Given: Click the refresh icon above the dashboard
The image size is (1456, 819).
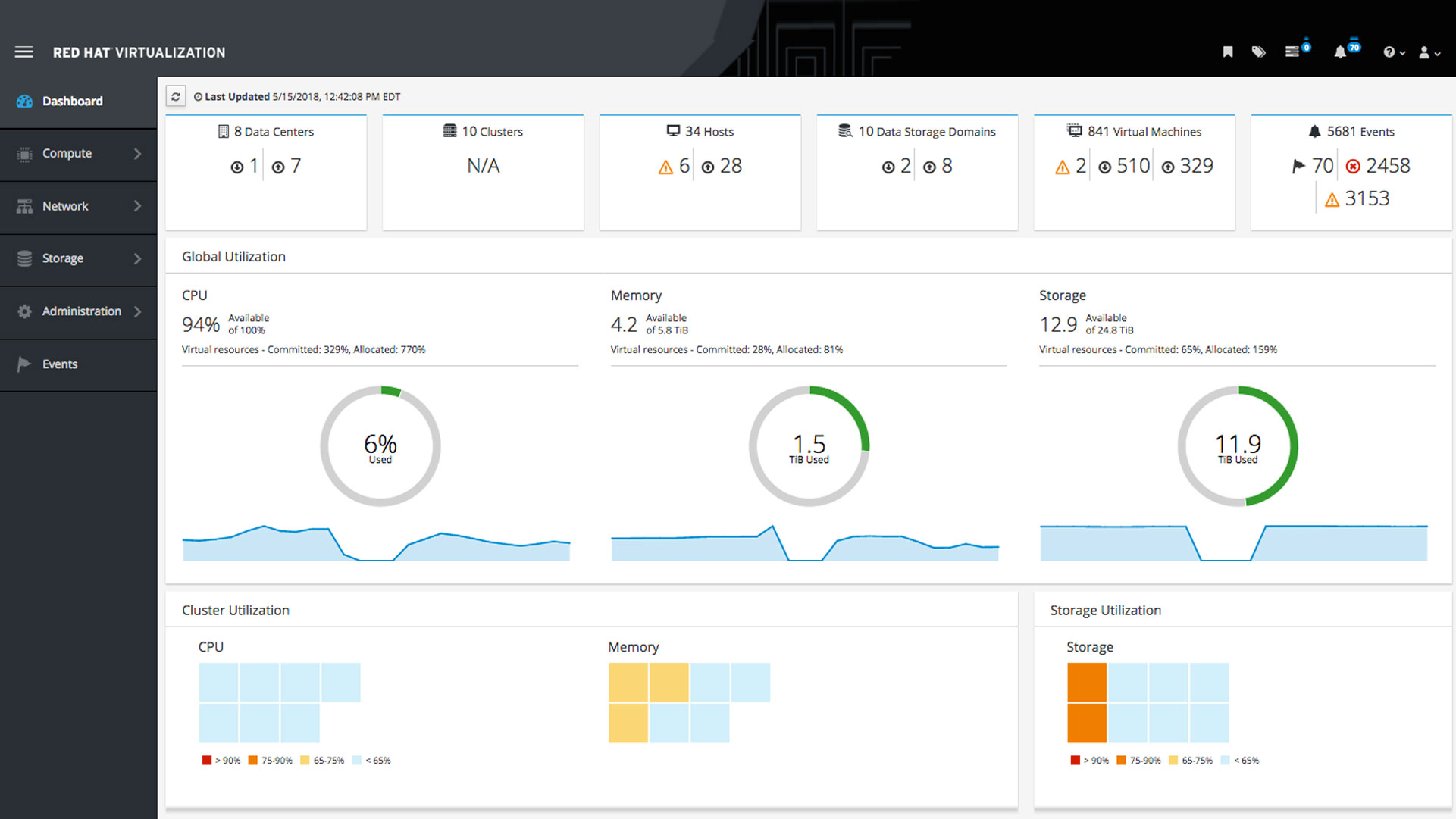Looking at the screenshot, I should (175, 96).
